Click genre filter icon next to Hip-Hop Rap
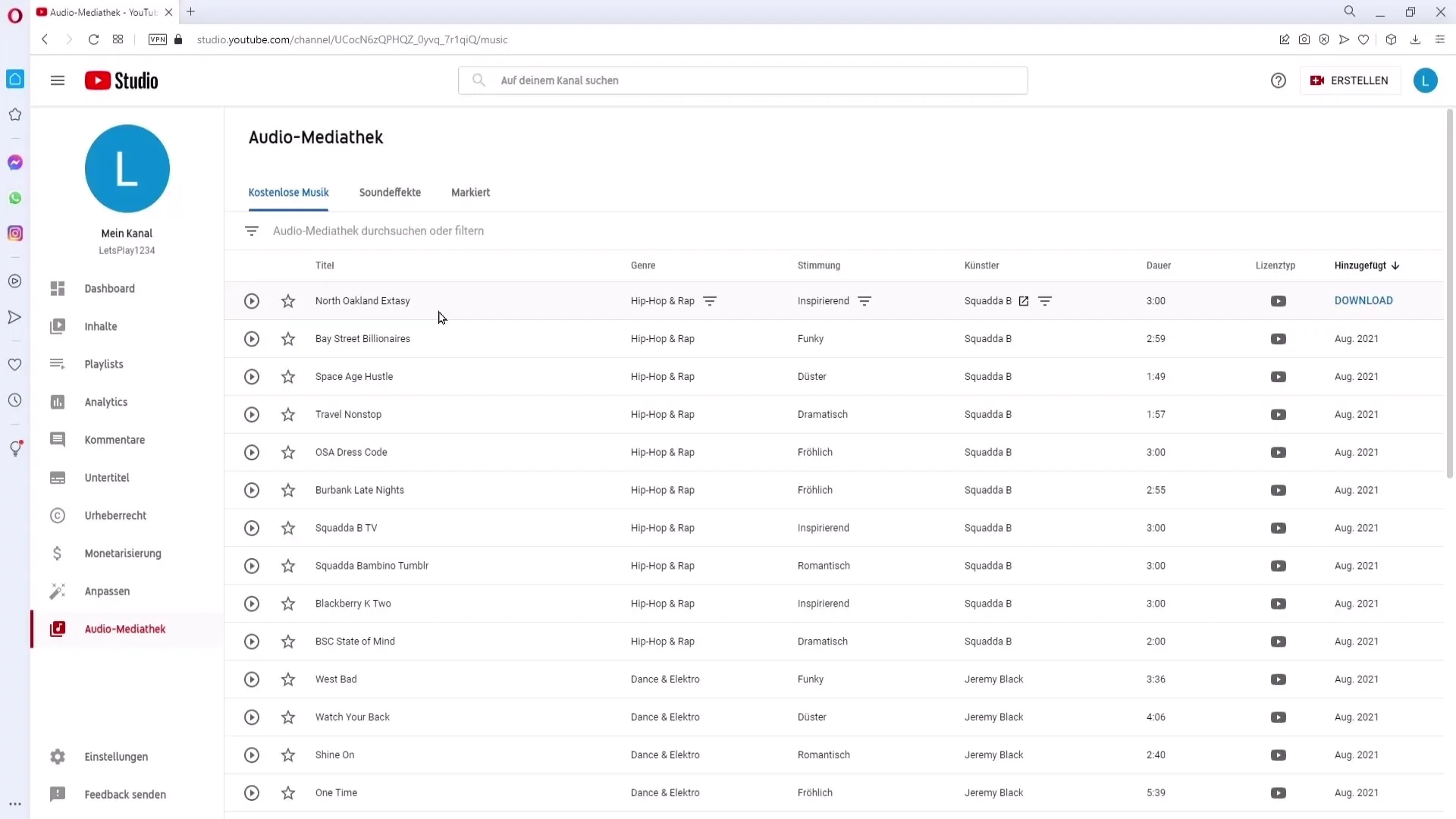 [x=711, y=300]
